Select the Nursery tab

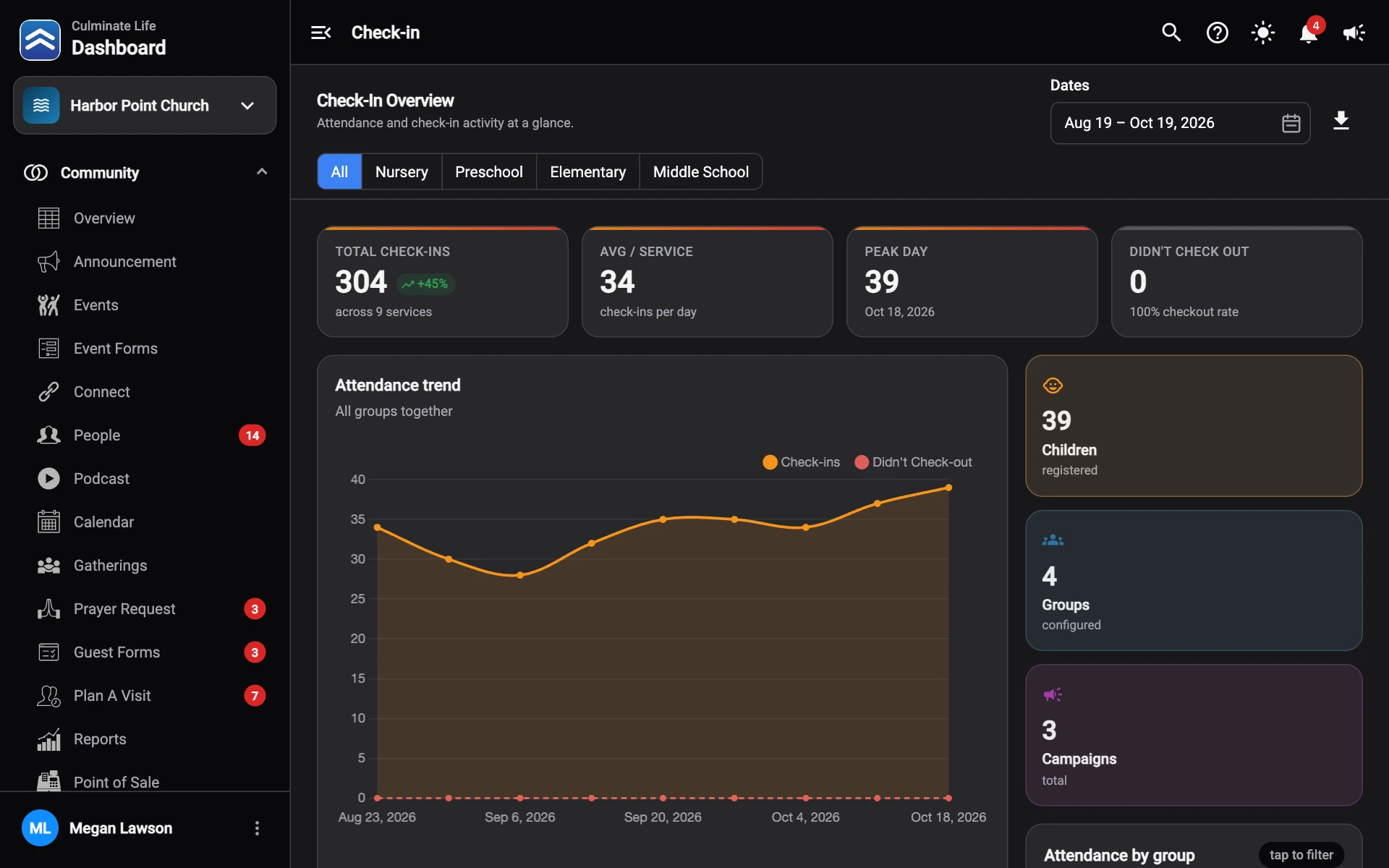tap(402, 172)
